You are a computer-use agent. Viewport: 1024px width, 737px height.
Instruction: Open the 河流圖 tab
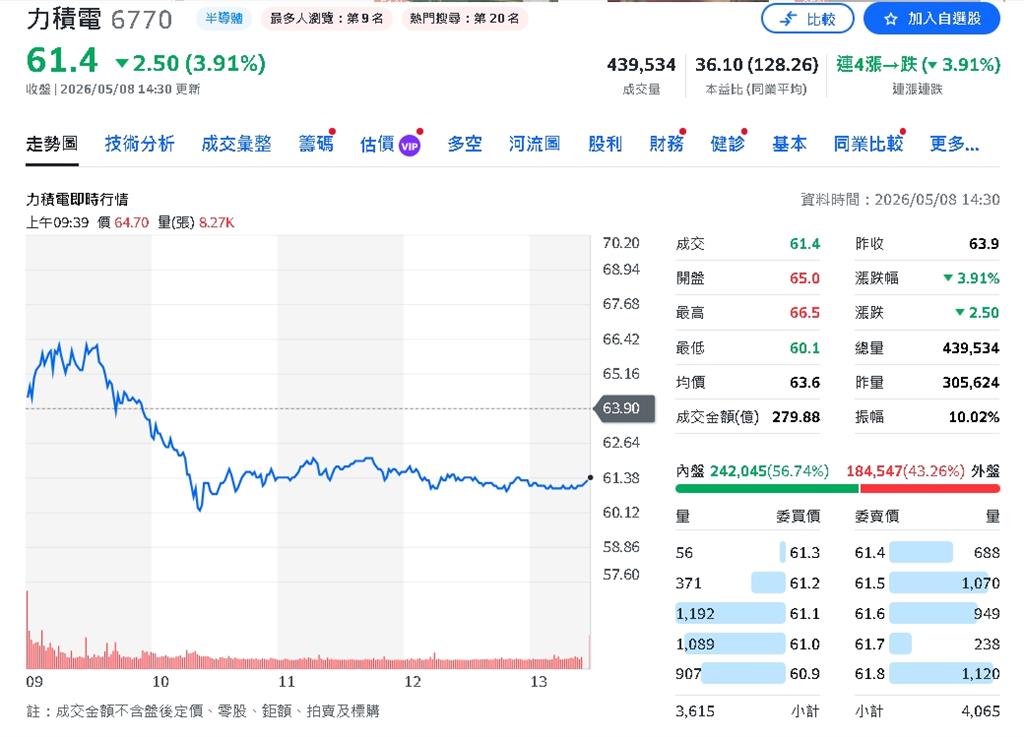[x=535, y=144]
